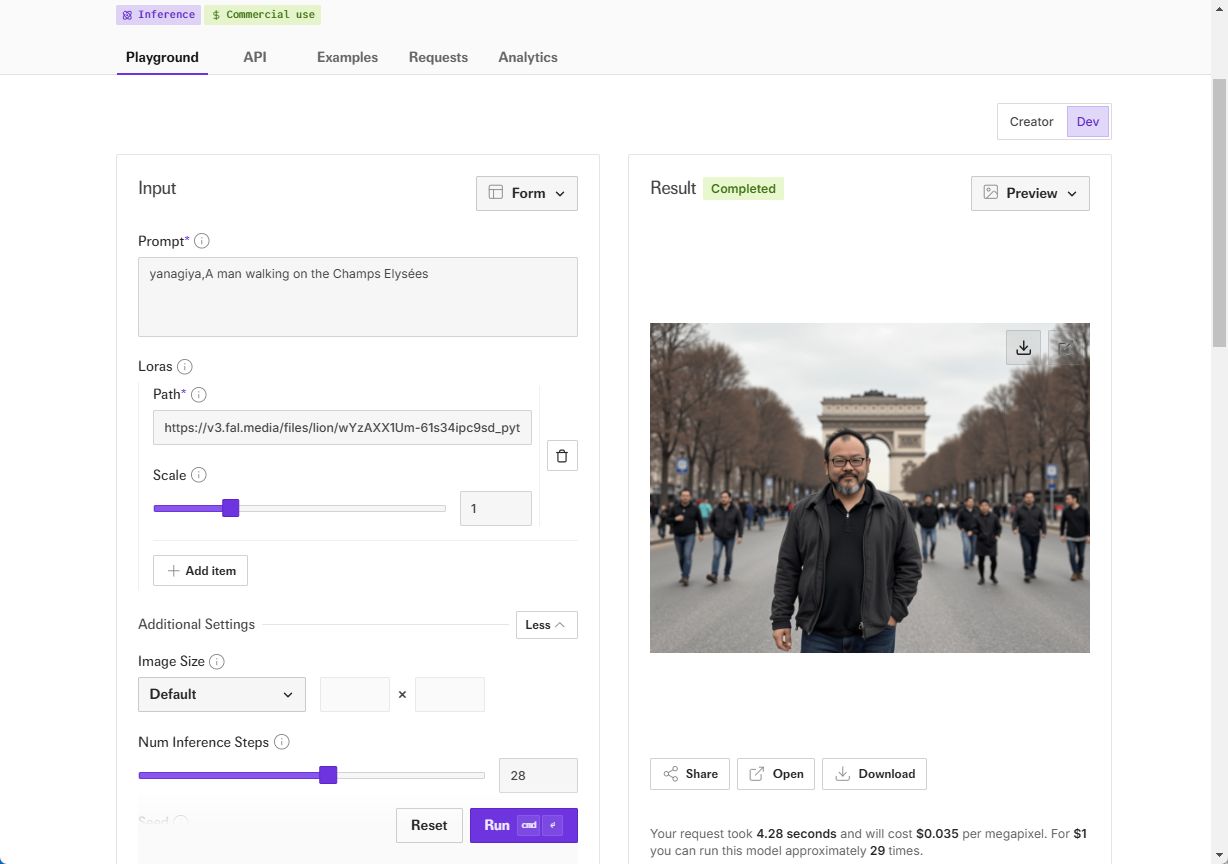Open the Form input mode dropdown
Screen dimensions: 1228x864
click(x=527, y=193)
